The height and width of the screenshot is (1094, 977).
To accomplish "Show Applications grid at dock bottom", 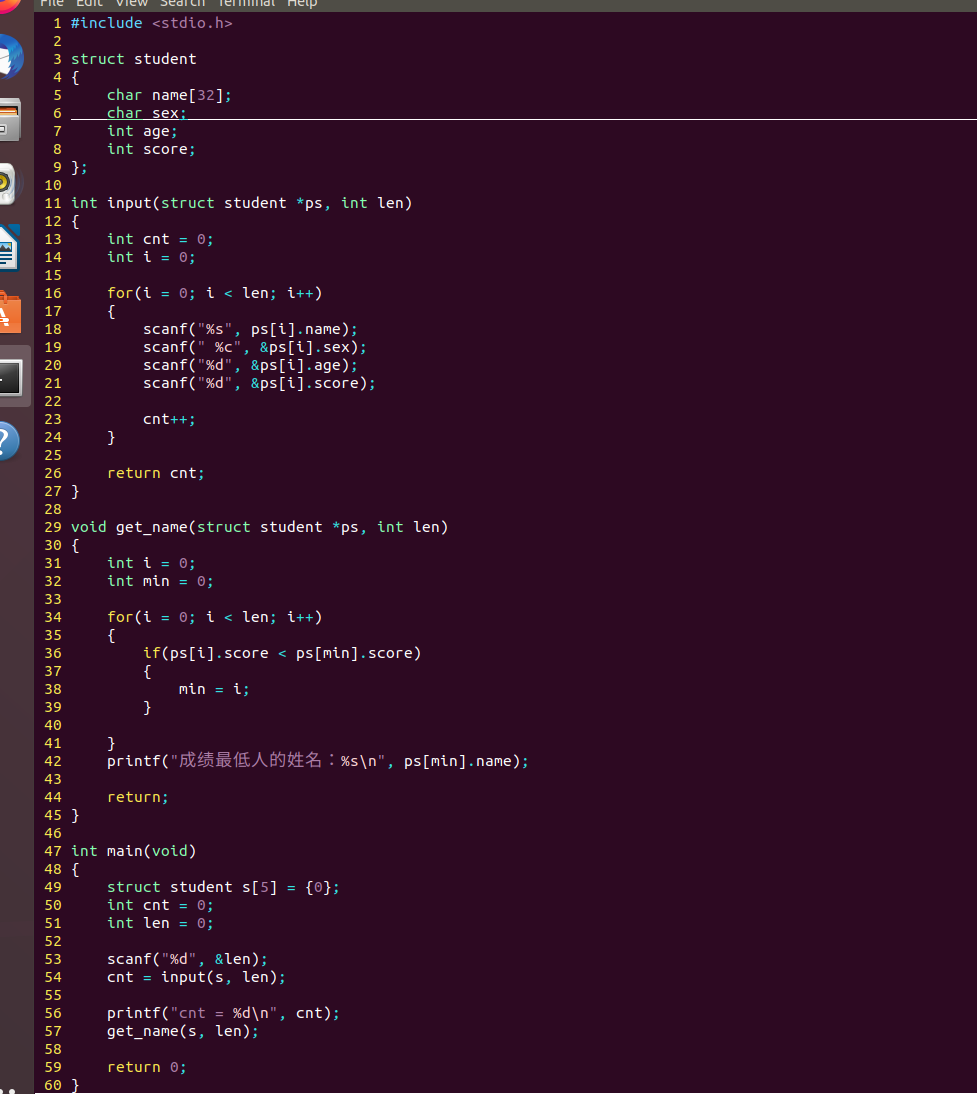I will (x=10, y=1088).
